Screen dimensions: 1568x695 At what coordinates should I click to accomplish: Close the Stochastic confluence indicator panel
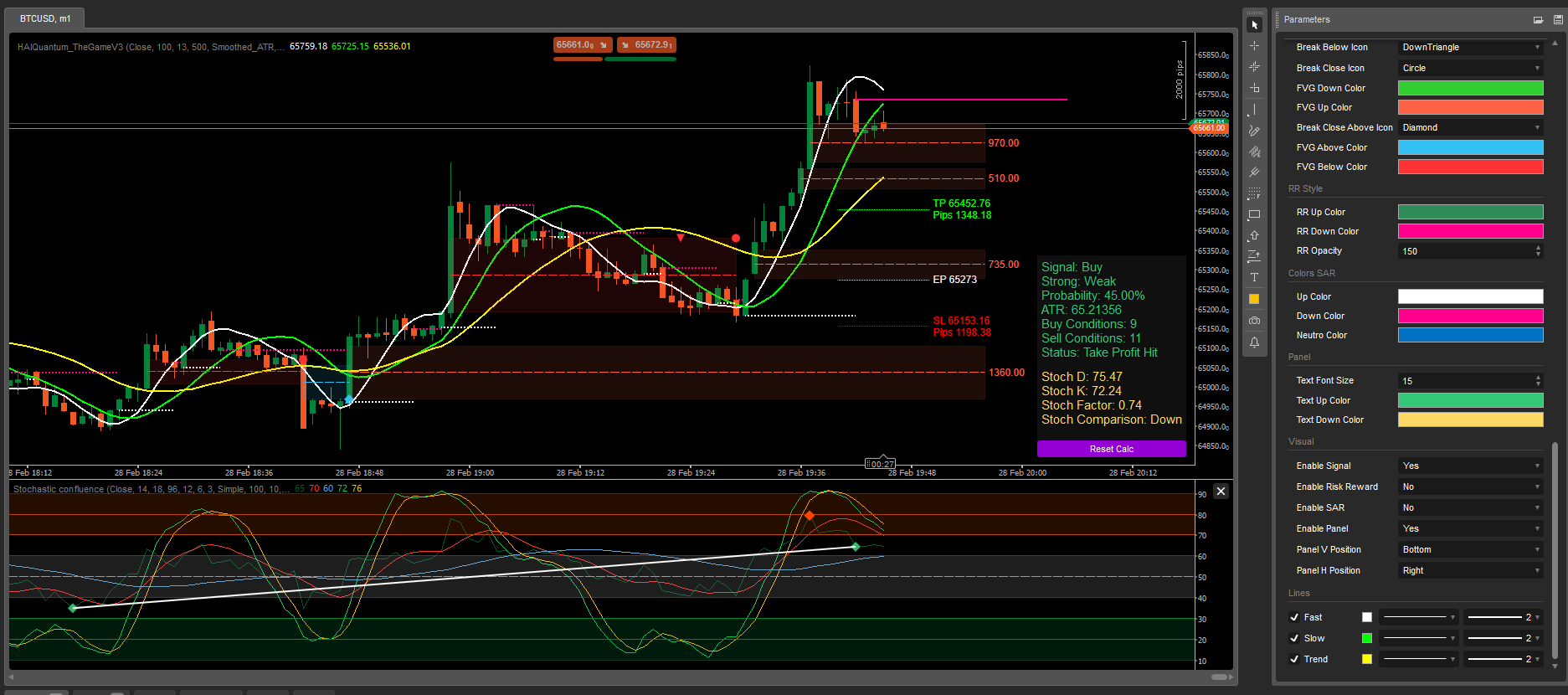click(x=1221, y=492)
